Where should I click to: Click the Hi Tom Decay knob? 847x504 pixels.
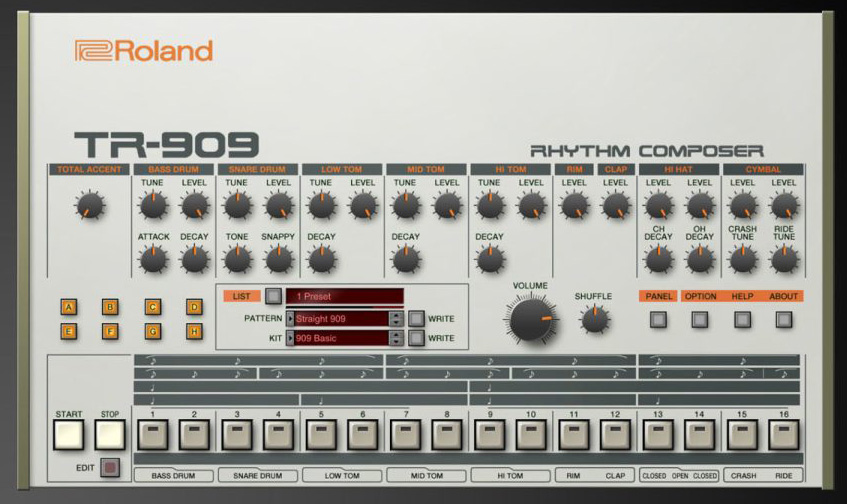(490, 260)
